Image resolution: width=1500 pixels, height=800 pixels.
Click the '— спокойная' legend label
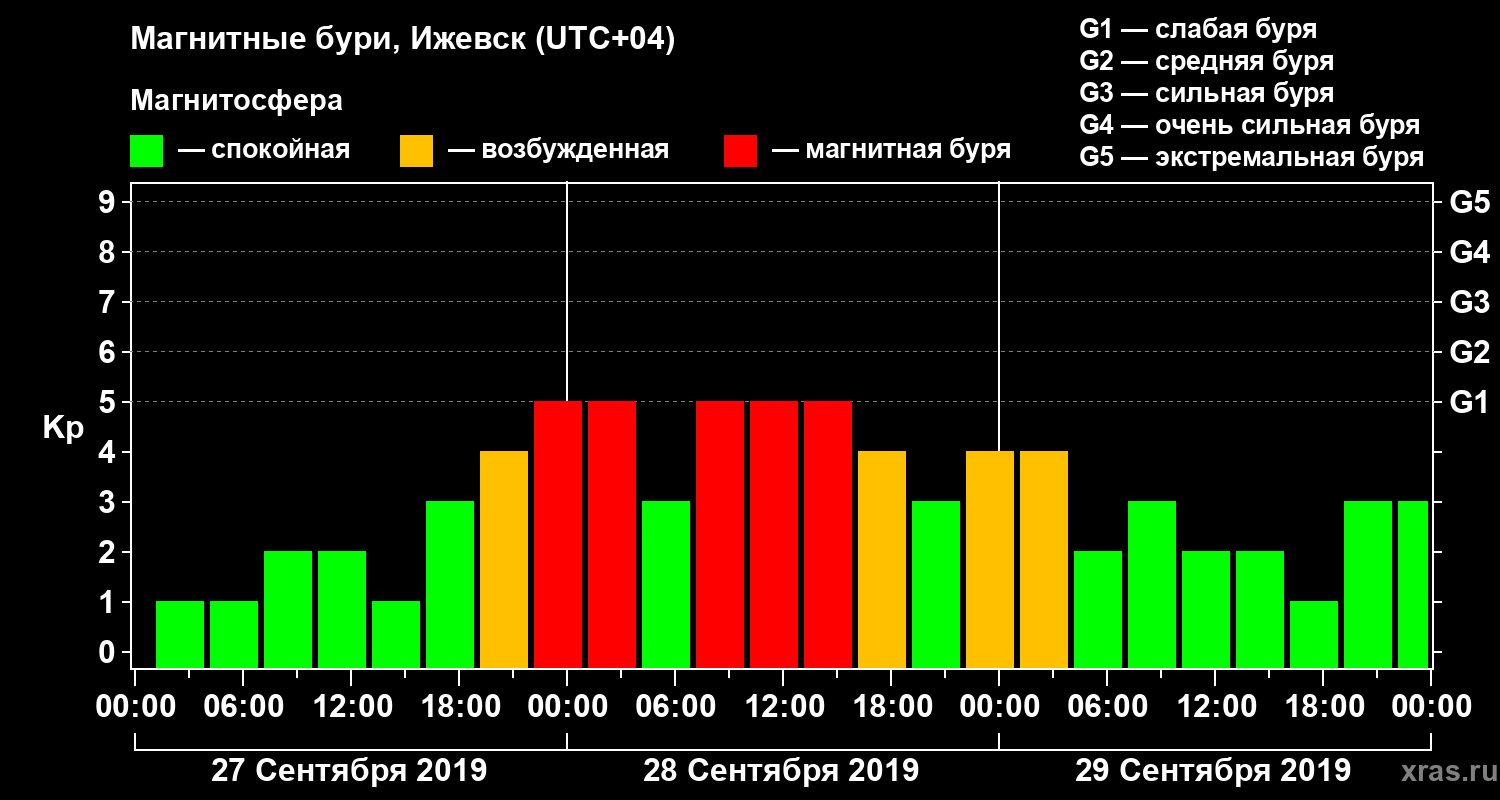click(x=264, y=150)
